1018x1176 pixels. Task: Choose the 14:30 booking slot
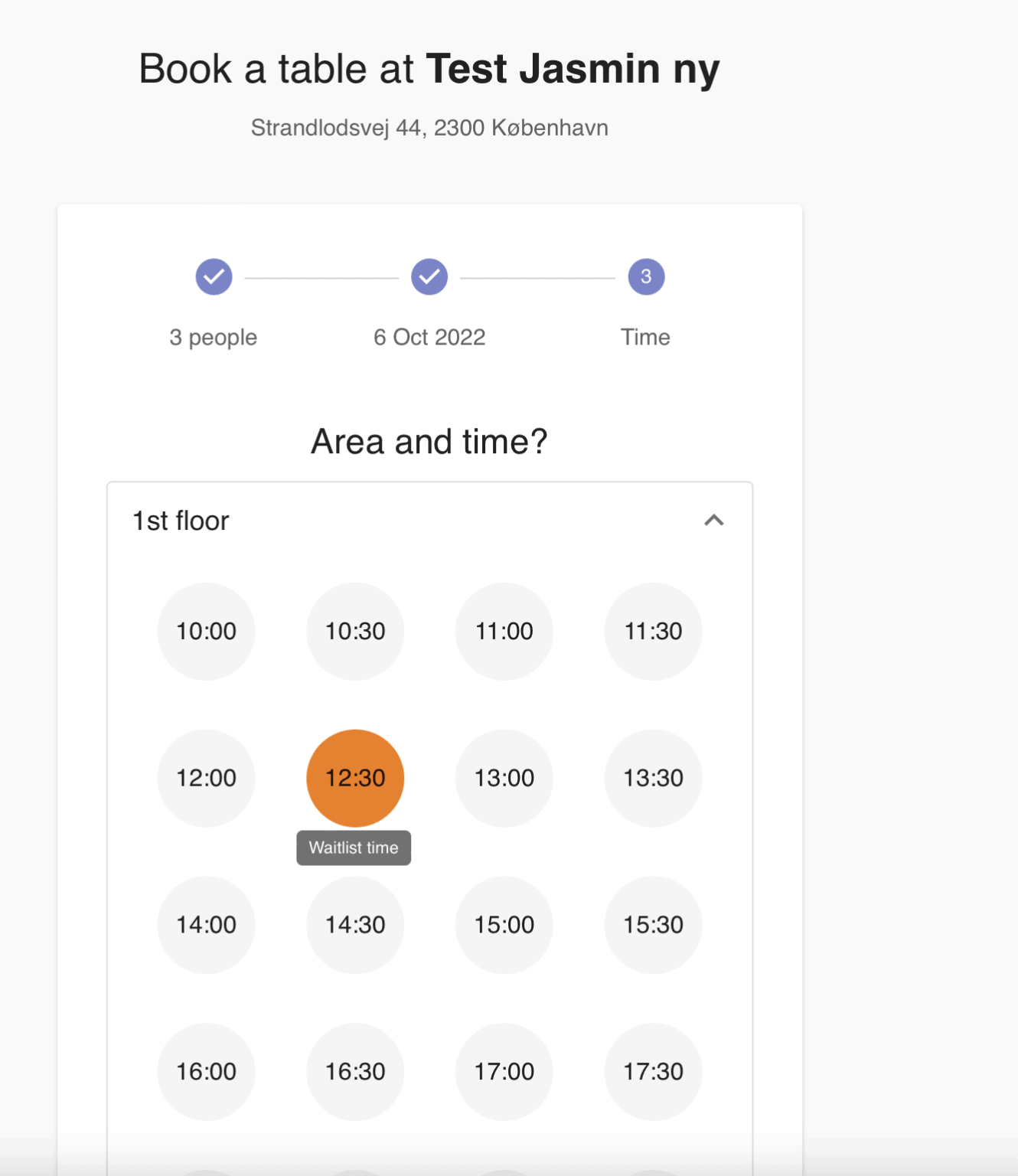[354, 924]
